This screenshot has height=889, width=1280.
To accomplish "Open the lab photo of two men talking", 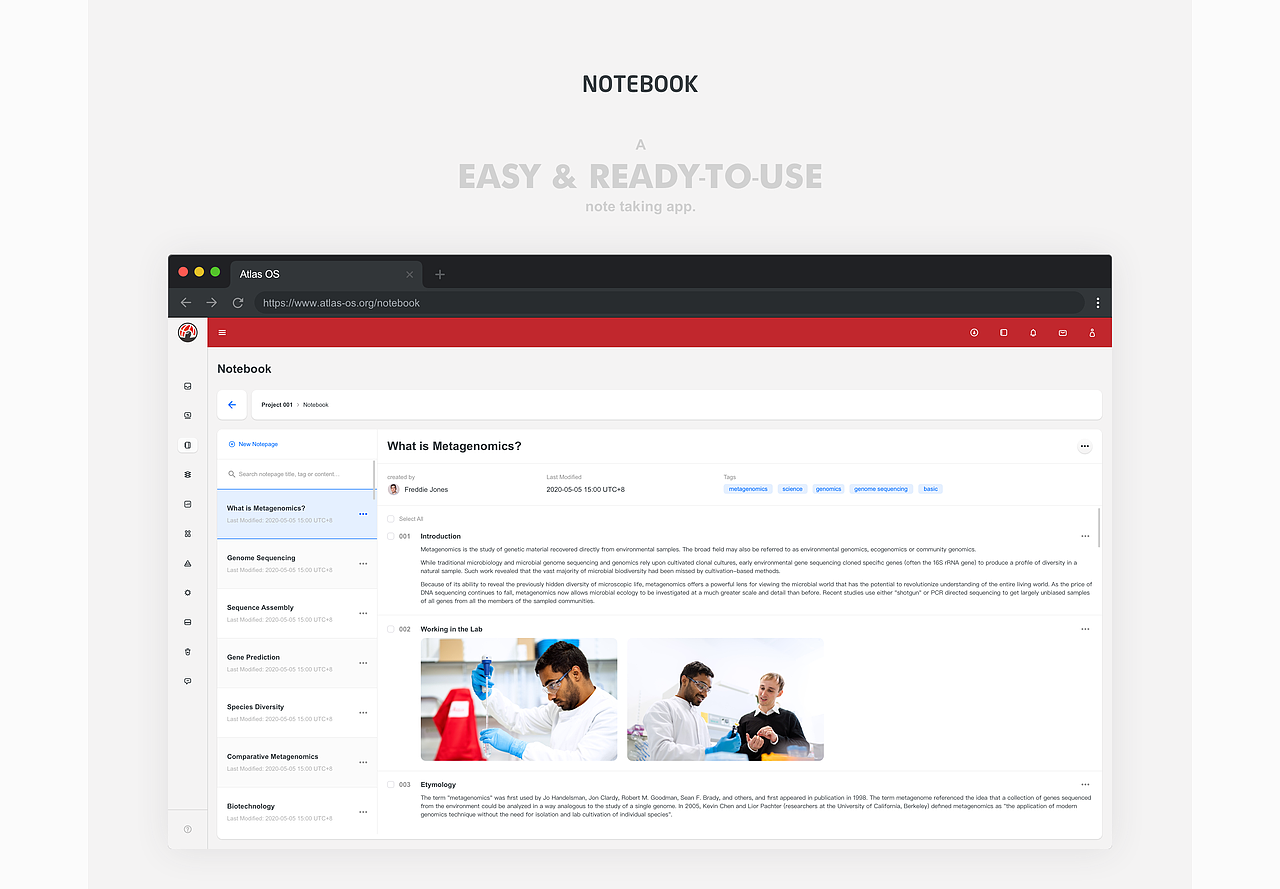I will pyautogui.click(x=725, y=700).
